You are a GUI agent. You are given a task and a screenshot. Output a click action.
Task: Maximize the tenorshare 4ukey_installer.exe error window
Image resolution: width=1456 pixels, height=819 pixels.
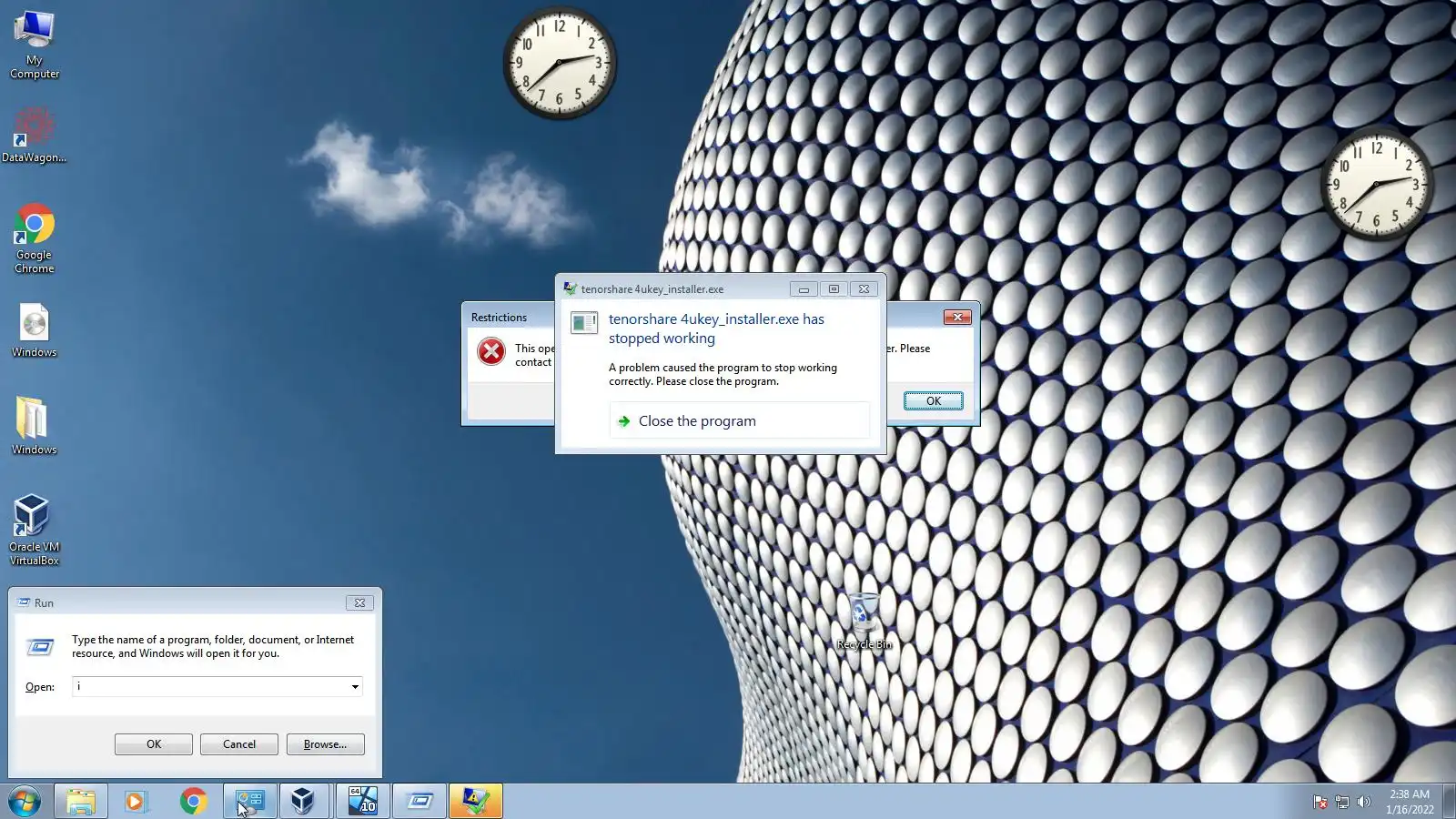click(x=834, y=289)
